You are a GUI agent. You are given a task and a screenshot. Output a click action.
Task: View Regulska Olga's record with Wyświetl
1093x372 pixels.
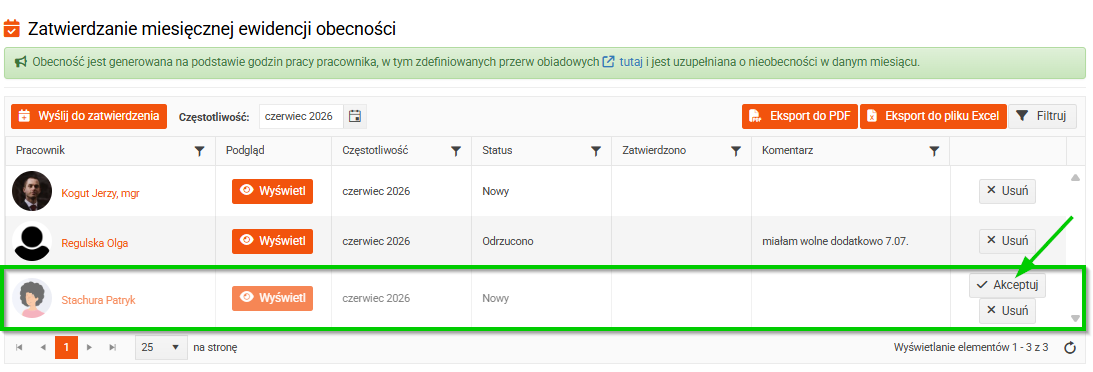tap(273, 241)
